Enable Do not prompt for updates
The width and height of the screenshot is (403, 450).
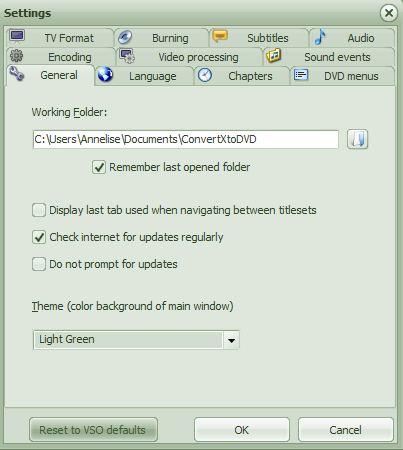click(39, 264)
